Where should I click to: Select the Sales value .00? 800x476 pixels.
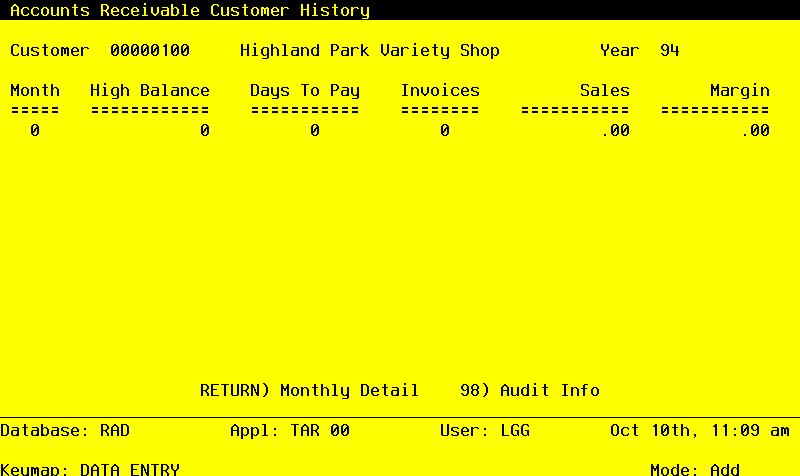point(615,131)
